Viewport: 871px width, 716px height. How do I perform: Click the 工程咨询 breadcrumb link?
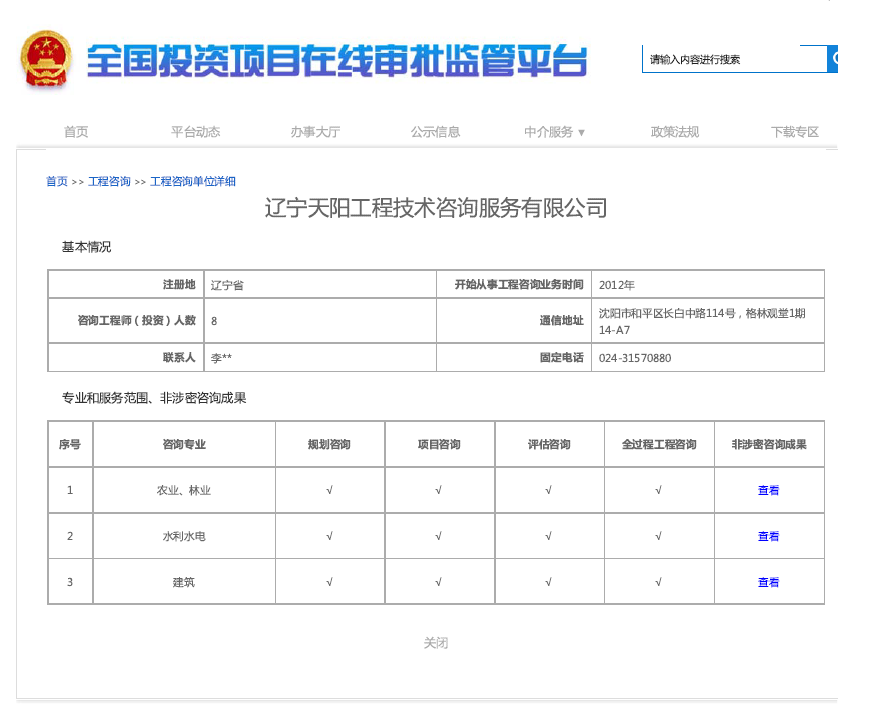point(109,182)
